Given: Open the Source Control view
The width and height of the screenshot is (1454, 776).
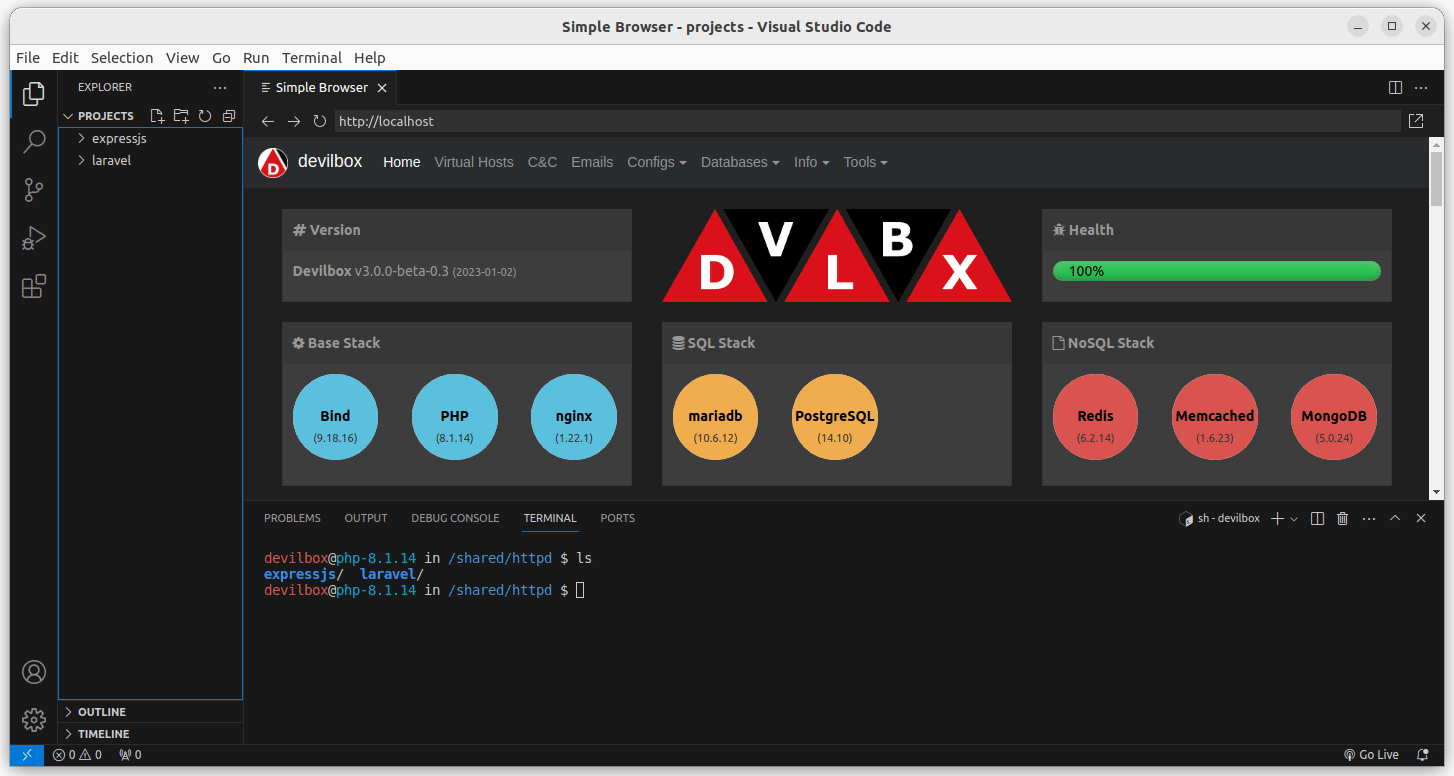Looking at the screenshot, I should click(x=33, y=189).
